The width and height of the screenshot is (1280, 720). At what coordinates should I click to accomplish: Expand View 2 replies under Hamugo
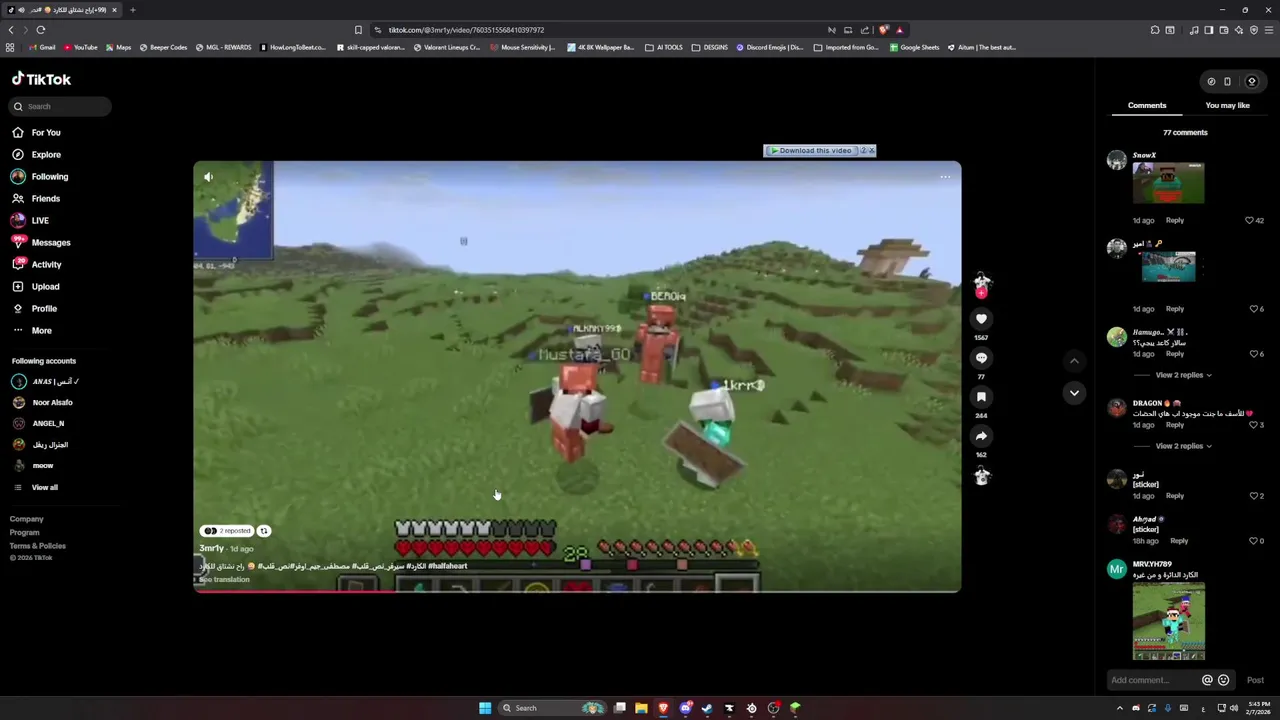(x=1183, y=375)
